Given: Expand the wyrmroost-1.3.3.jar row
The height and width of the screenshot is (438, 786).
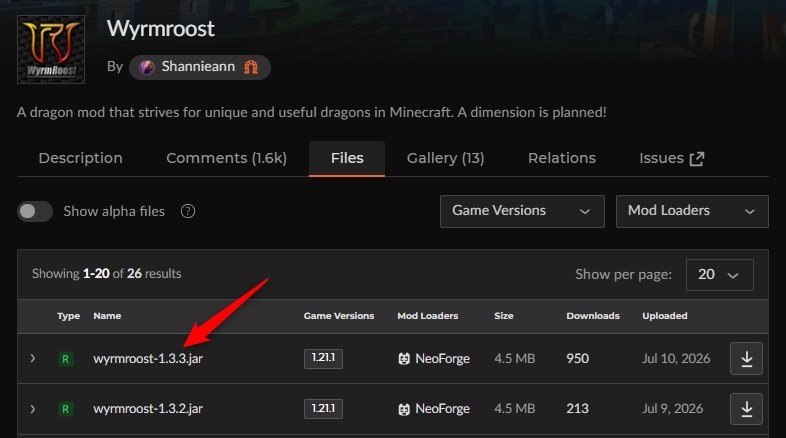Looking at the screenshot, I should point(33,358).
